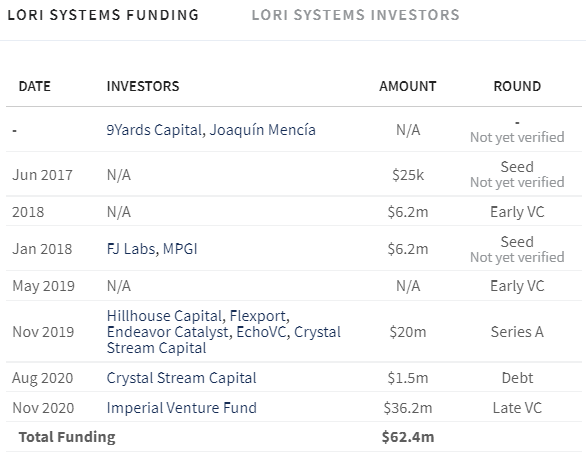Viewport: 586px width, 457px height.
Task: Select the AMOUNT column header
Action: click(408, 86)
